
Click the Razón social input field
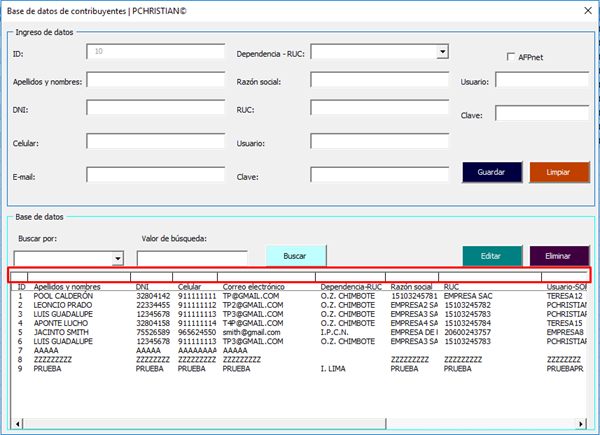(380, 81)
